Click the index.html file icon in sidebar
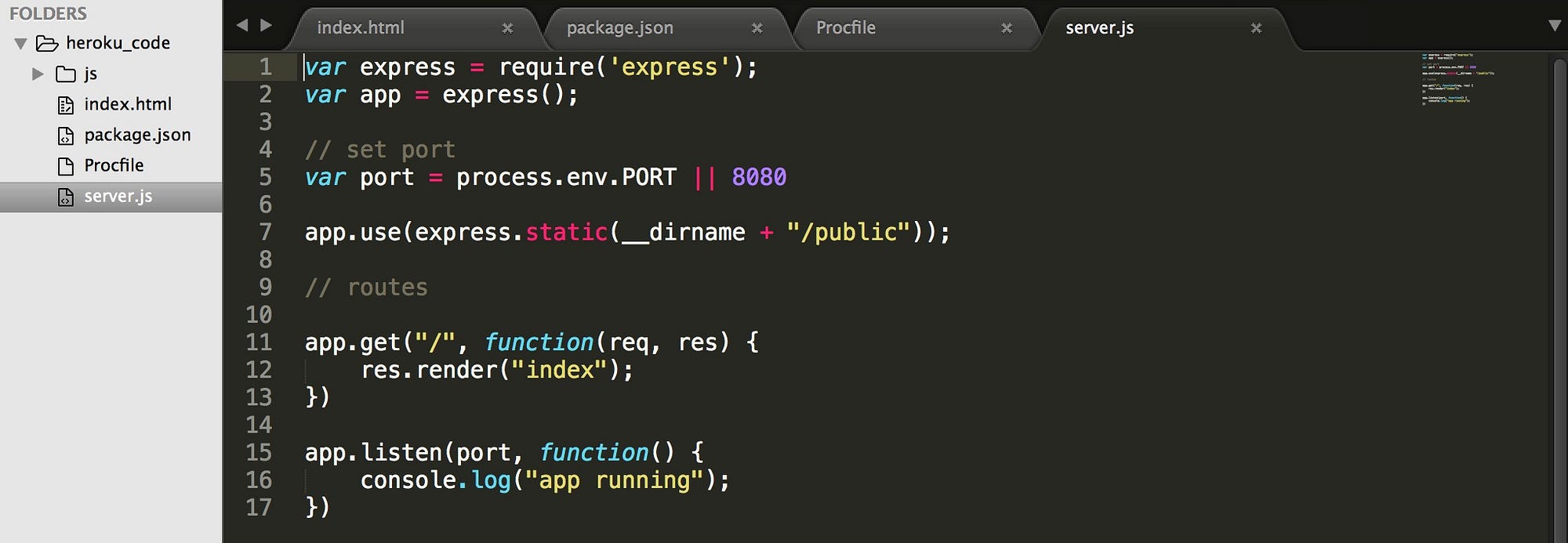Viewport: 1568px width, 543px height. (66, 105)
